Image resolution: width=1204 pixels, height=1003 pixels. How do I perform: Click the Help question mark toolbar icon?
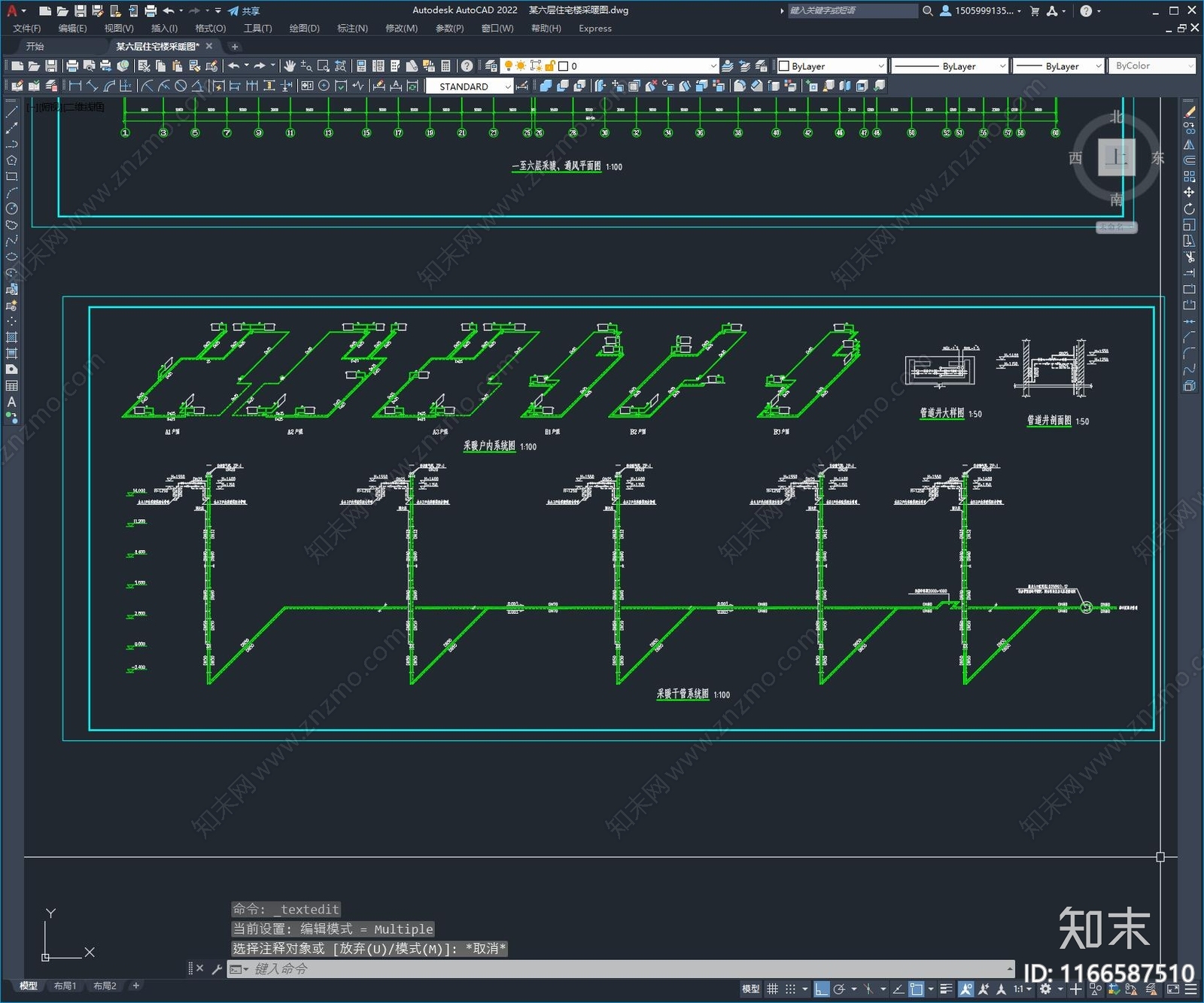coord(467,66)
